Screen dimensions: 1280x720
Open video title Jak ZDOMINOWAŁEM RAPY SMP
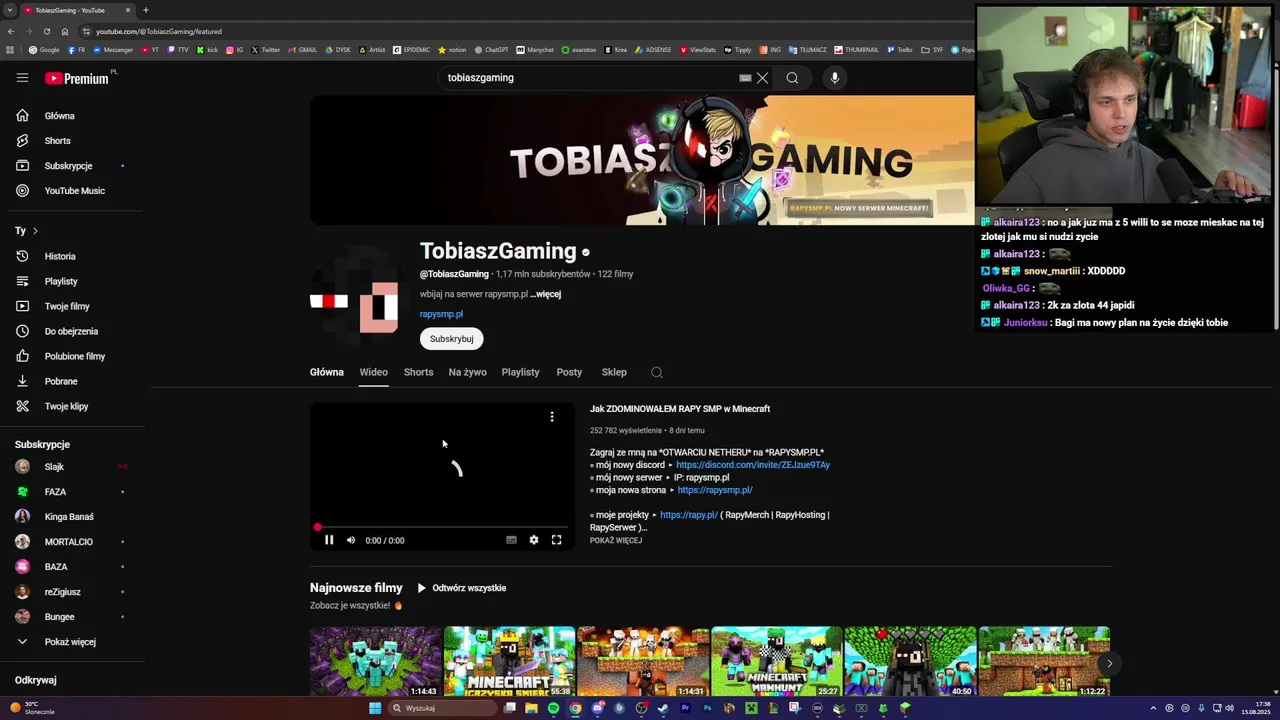pyautogui.click(x=680, y=409)
